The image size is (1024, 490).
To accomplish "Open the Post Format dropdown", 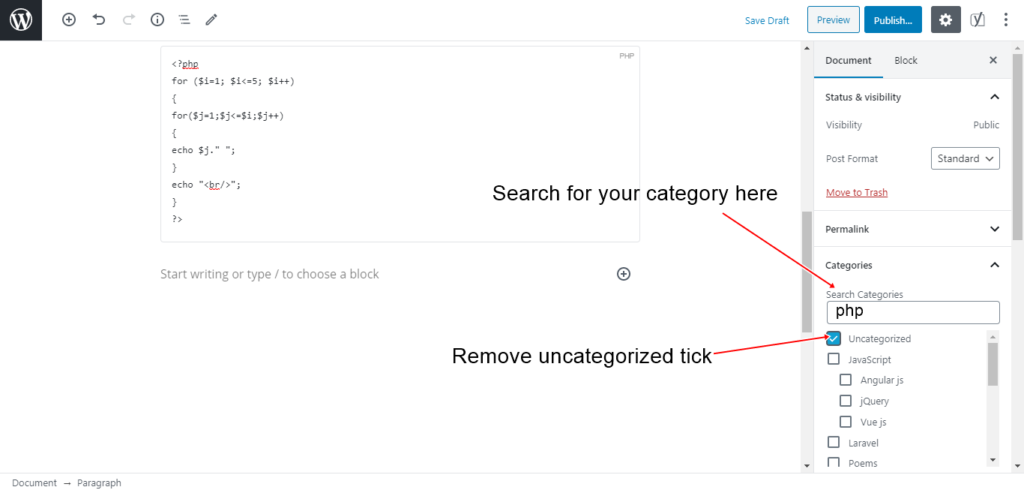I will 965,158.
